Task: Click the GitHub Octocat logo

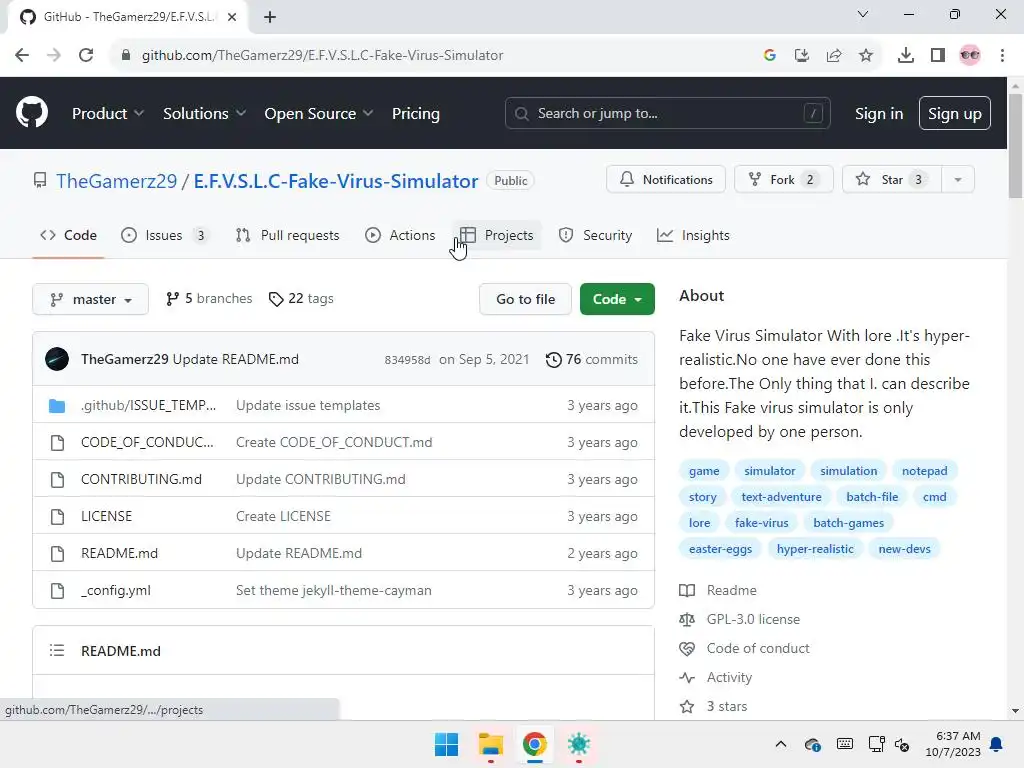Action: tap(32, 112)
